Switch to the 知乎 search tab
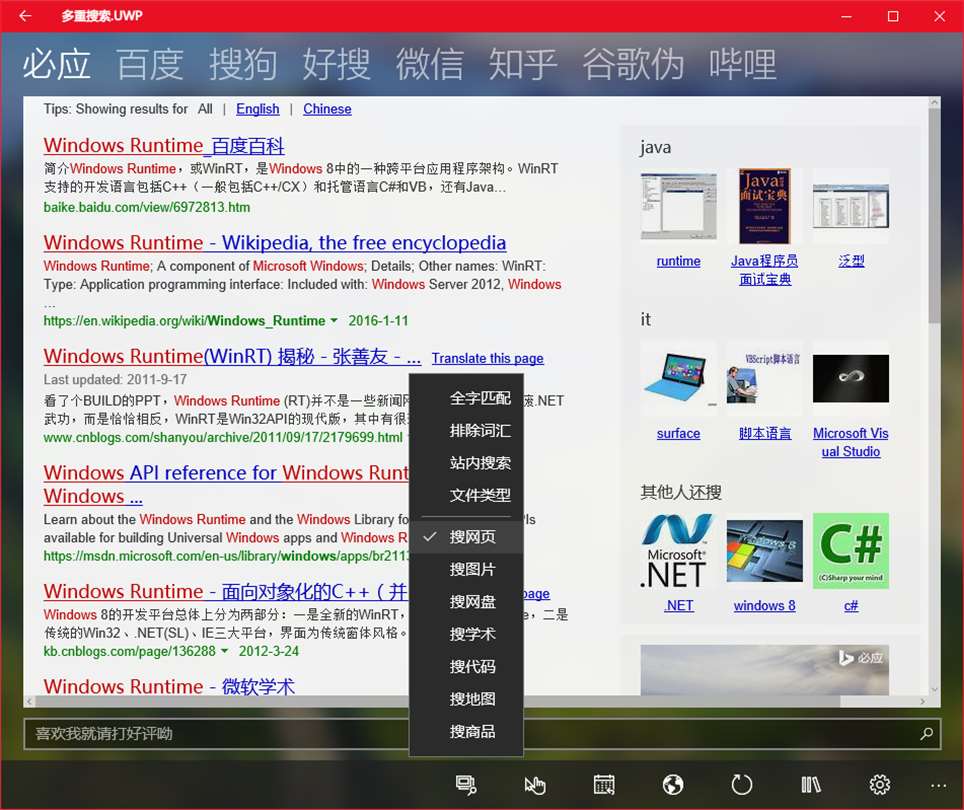This screenshot has width=964, height=810. coord(523,64)
